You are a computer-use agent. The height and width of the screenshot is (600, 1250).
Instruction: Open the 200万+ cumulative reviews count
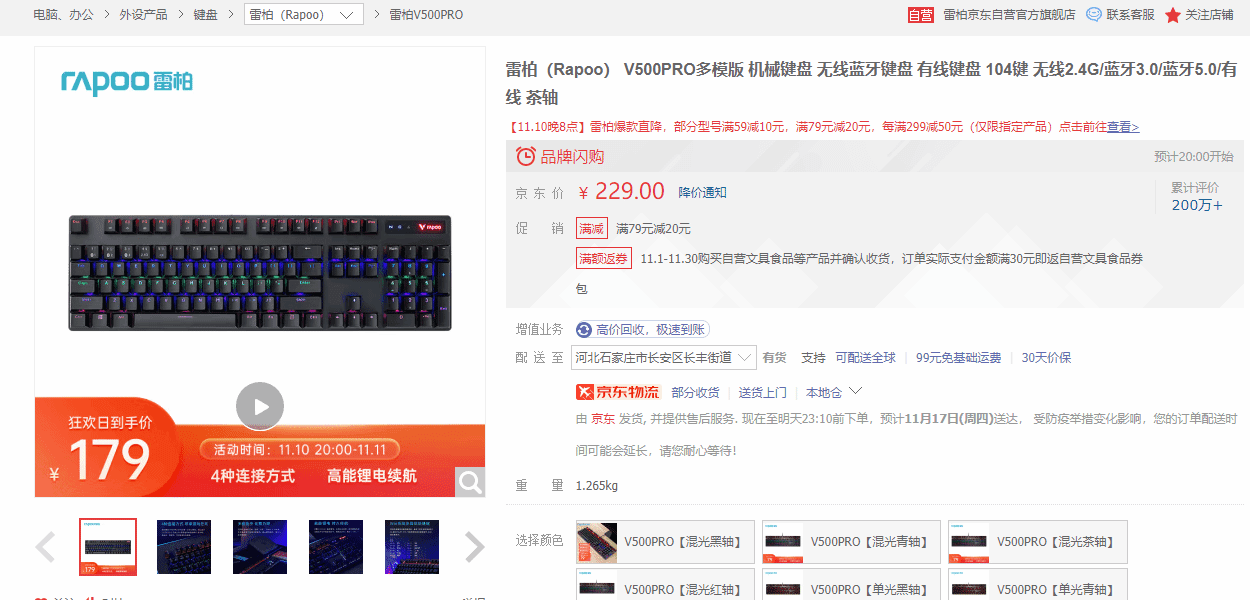point(1197,206)
